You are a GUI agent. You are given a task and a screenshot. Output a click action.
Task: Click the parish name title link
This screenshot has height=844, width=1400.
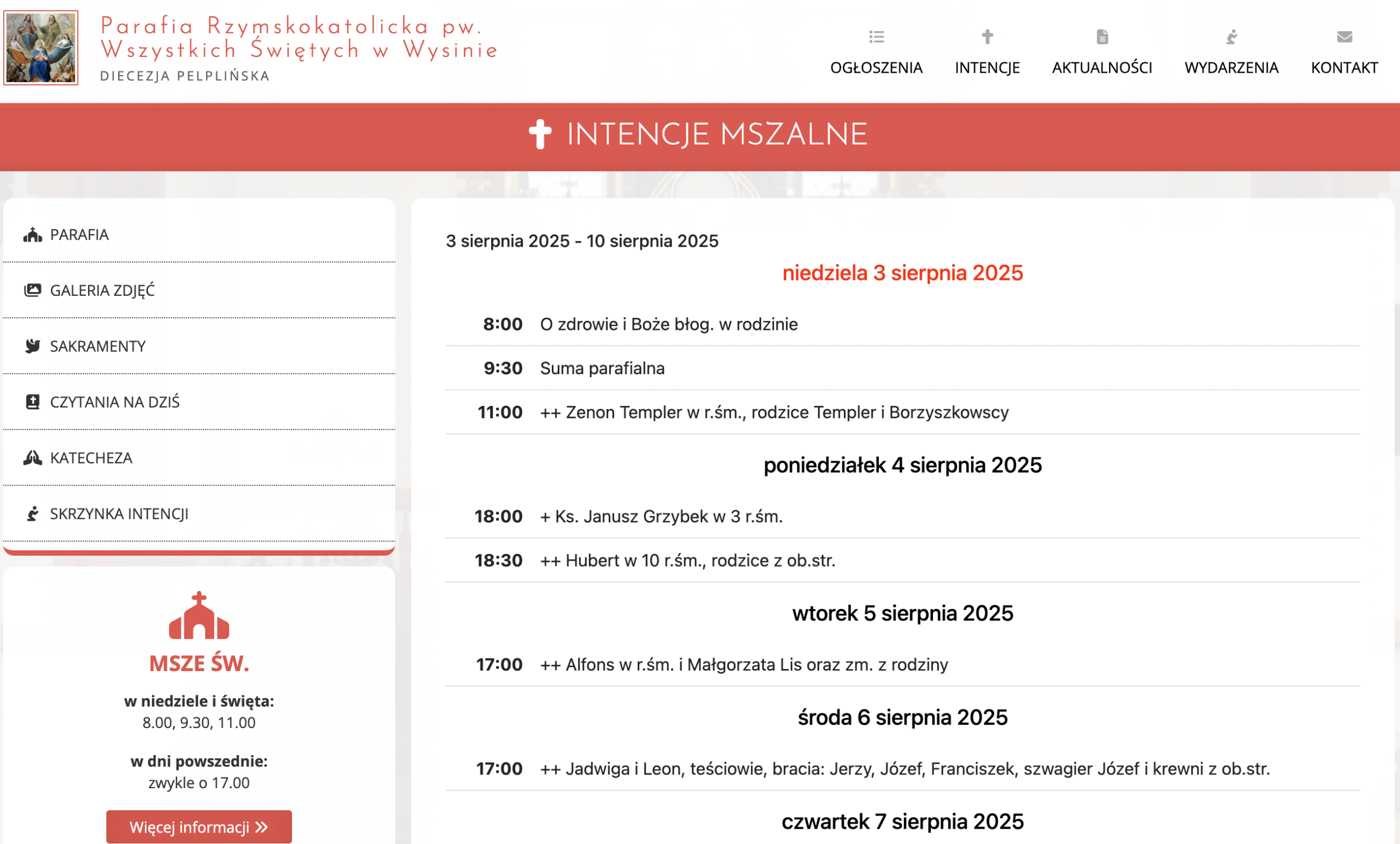(x=298, y=38)
